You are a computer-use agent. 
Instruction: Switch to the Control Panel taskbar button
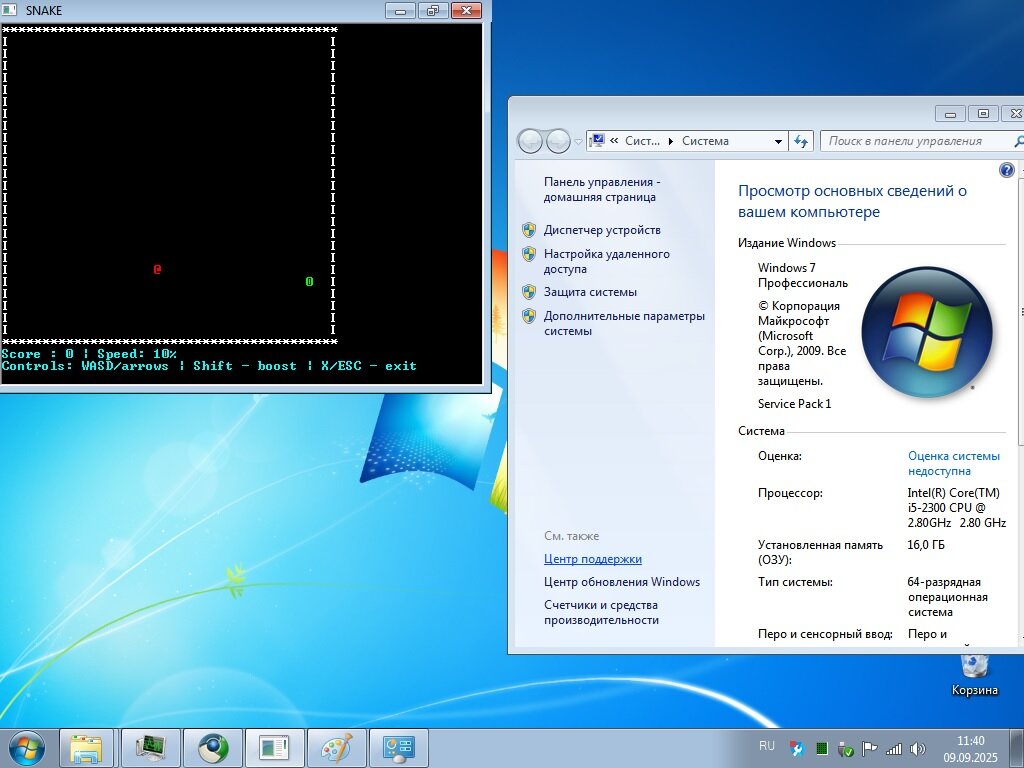[x=398, y=748]
